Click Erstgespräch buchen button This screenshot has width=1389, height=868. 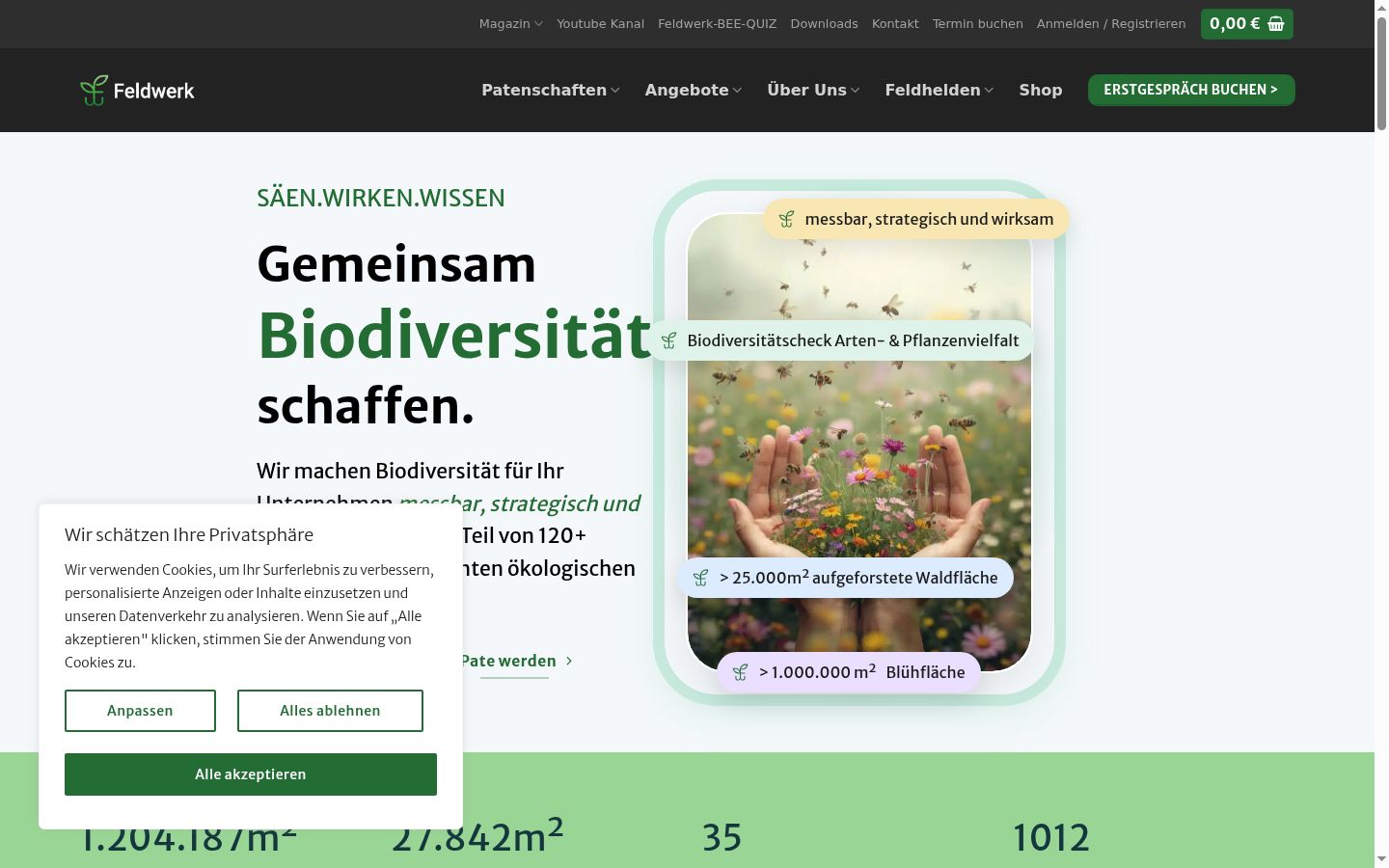coord(1191,90)
